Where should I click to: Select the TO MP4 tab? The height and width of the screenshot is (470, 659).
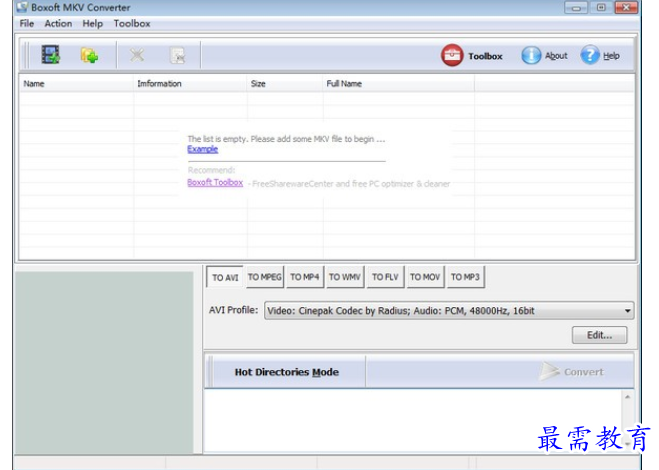point(305,277)
